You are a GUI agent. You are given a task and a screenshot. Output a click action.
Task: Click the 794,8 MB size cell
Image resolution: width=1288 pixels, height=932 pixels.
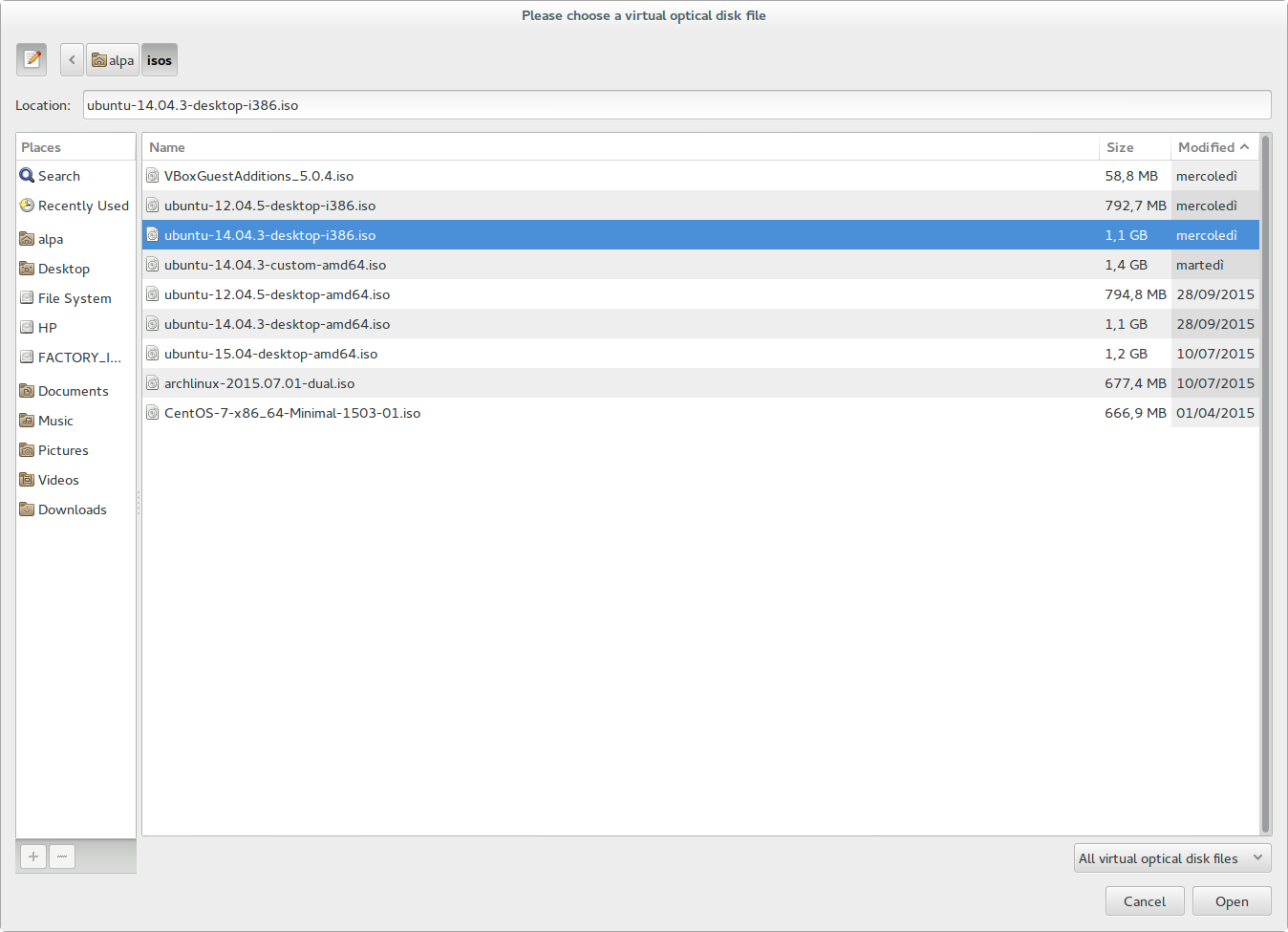1135,294
